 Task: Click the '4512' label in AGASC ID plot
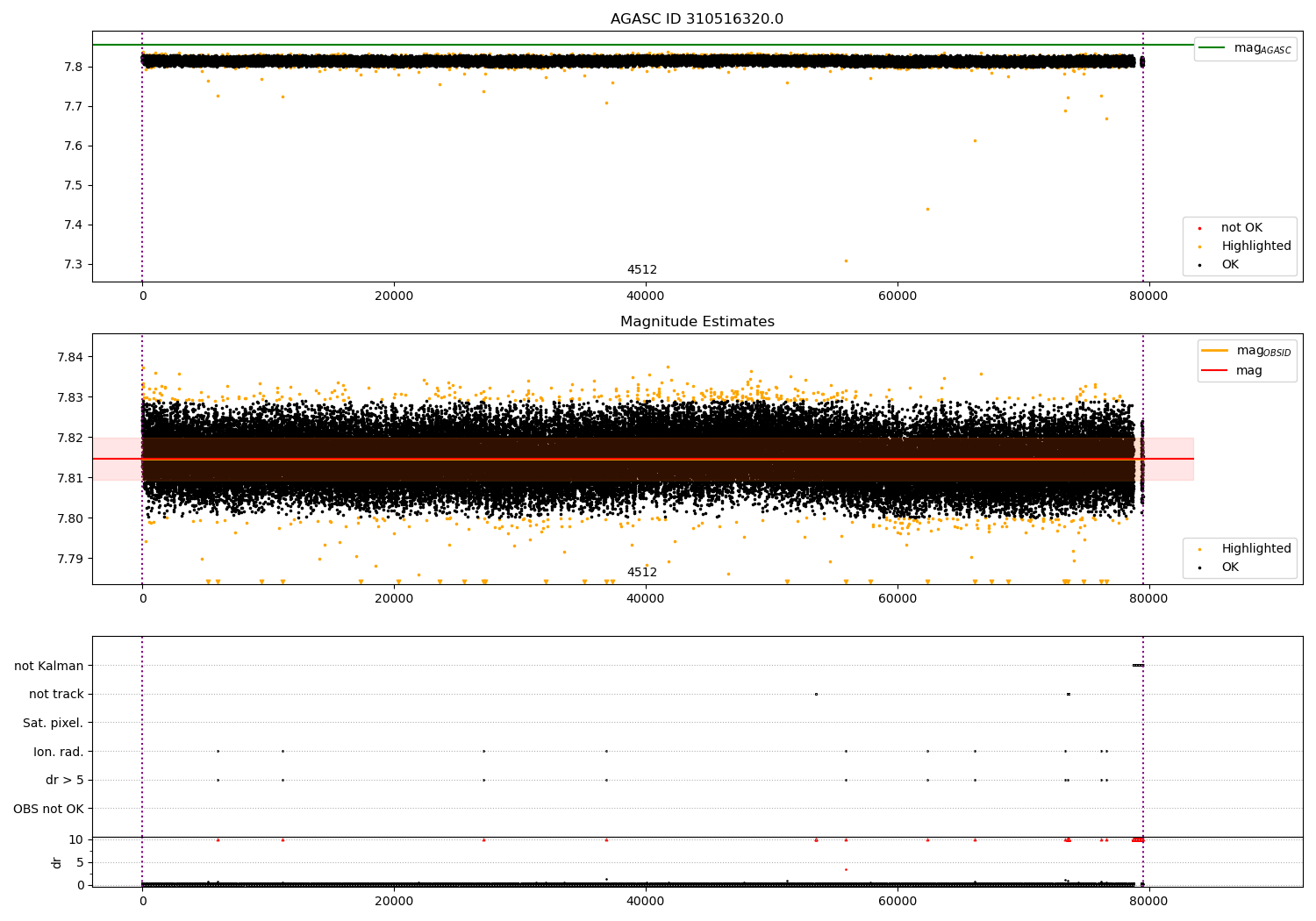(641, 270)
